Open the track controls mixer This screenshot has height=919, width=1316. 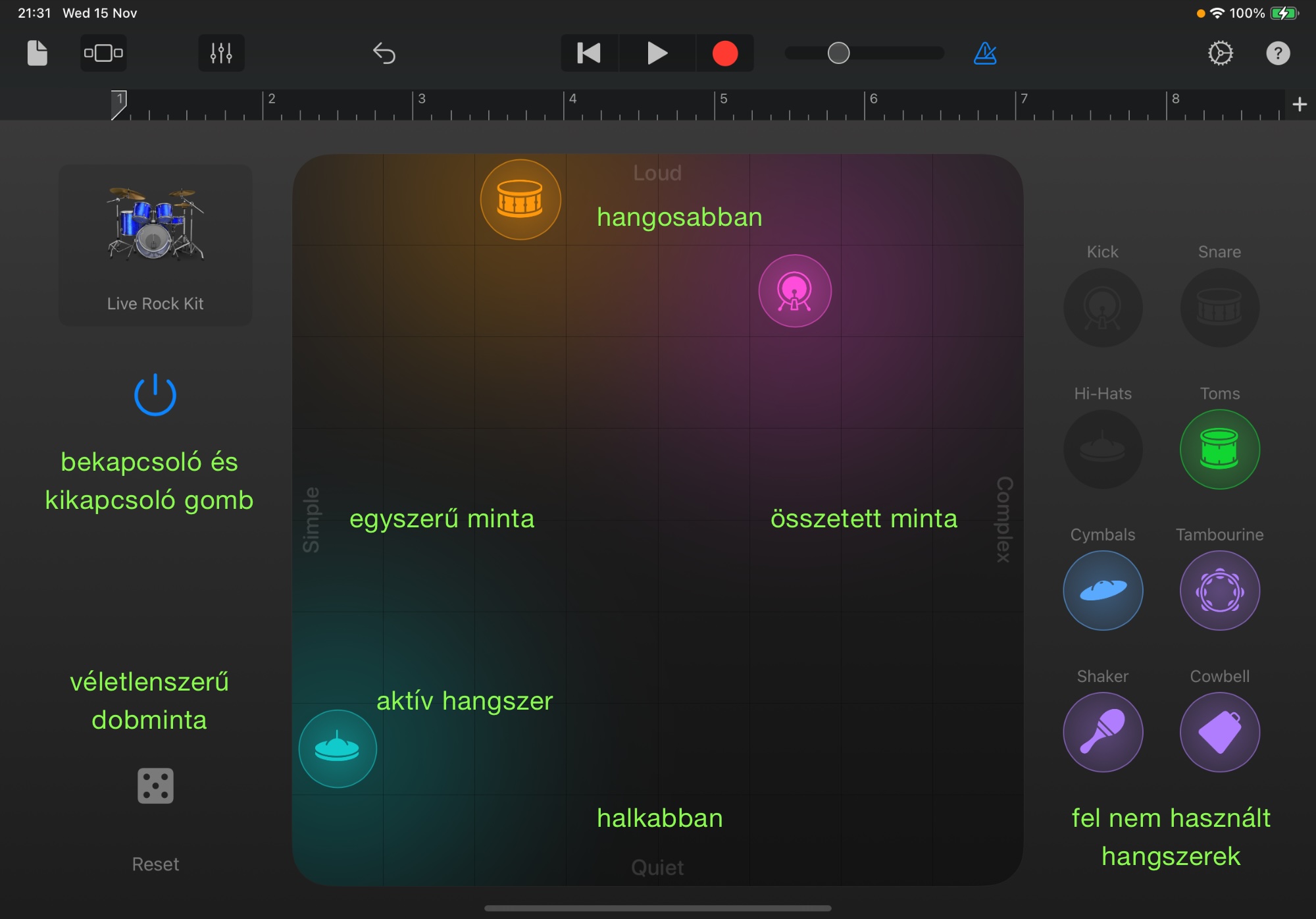(221, 53)
